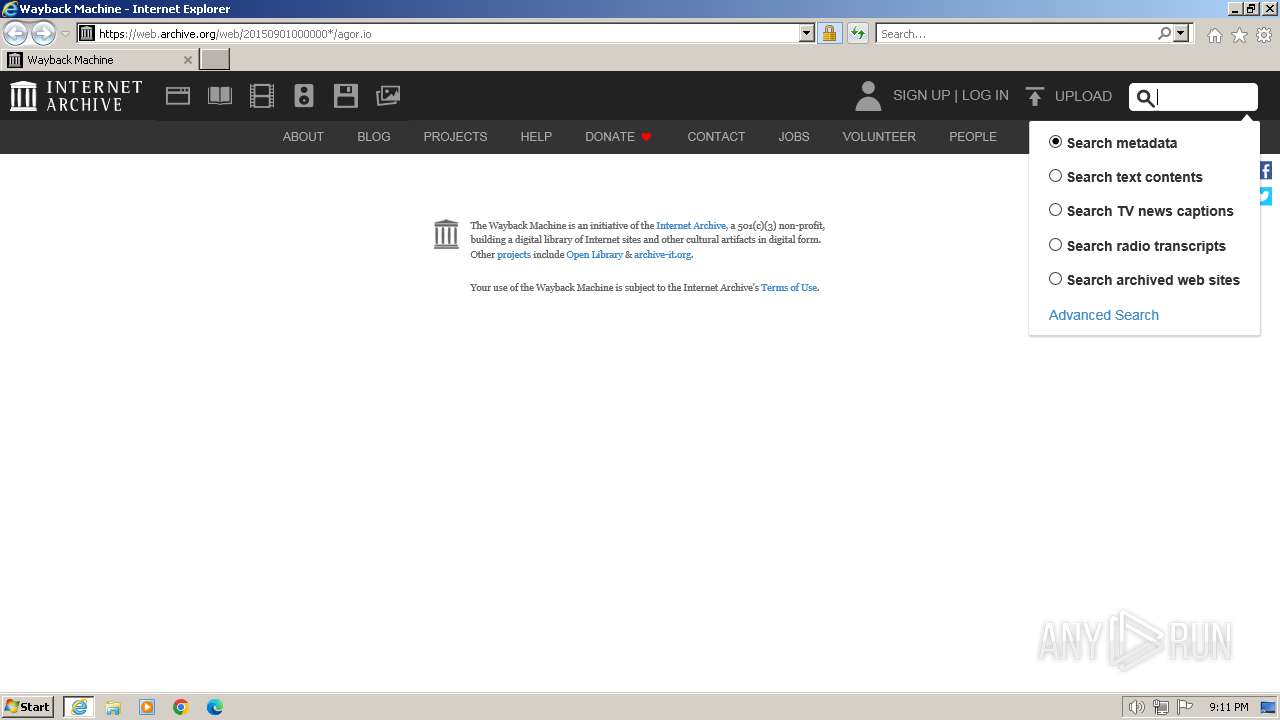
Task: Open the browser Home icon
Action: pyautogui.click(x=1214, y=35)
